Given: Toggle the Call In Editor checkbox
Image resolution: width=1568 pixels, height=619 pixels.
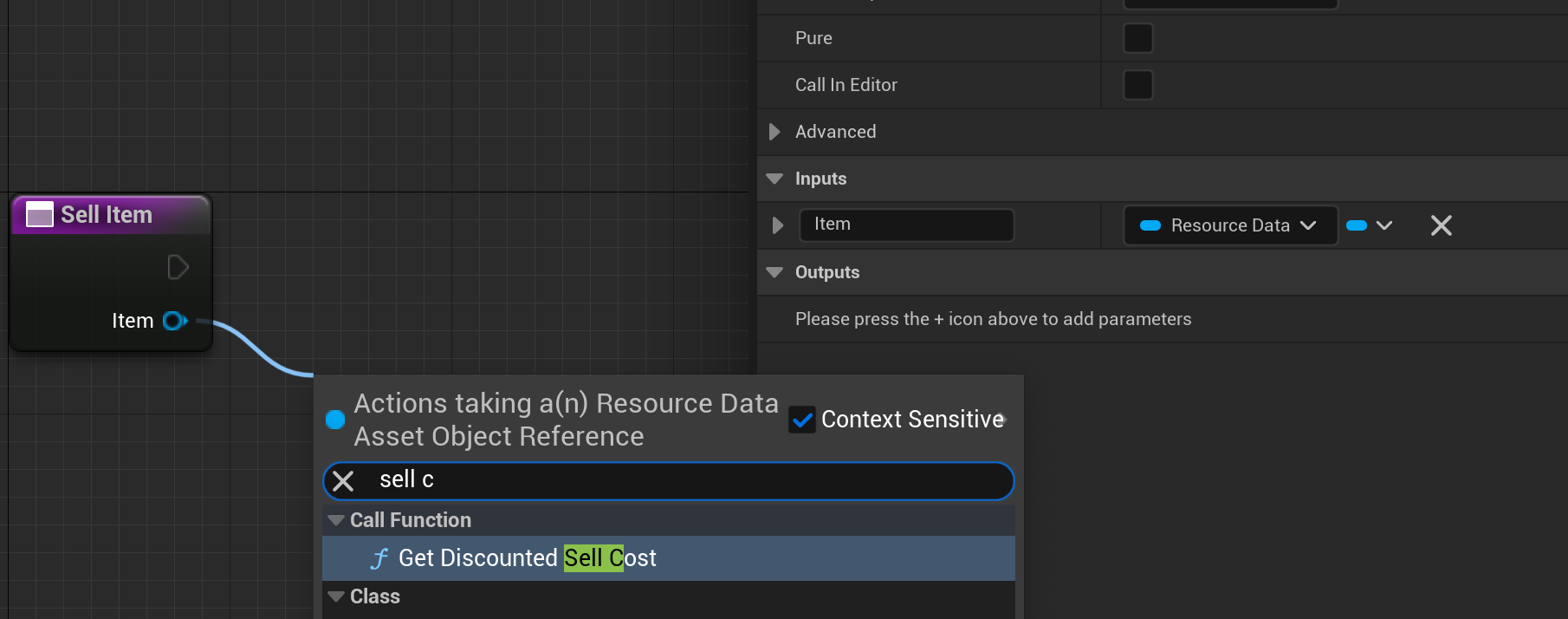Looking at the screenshot, I should (1137, 85).
